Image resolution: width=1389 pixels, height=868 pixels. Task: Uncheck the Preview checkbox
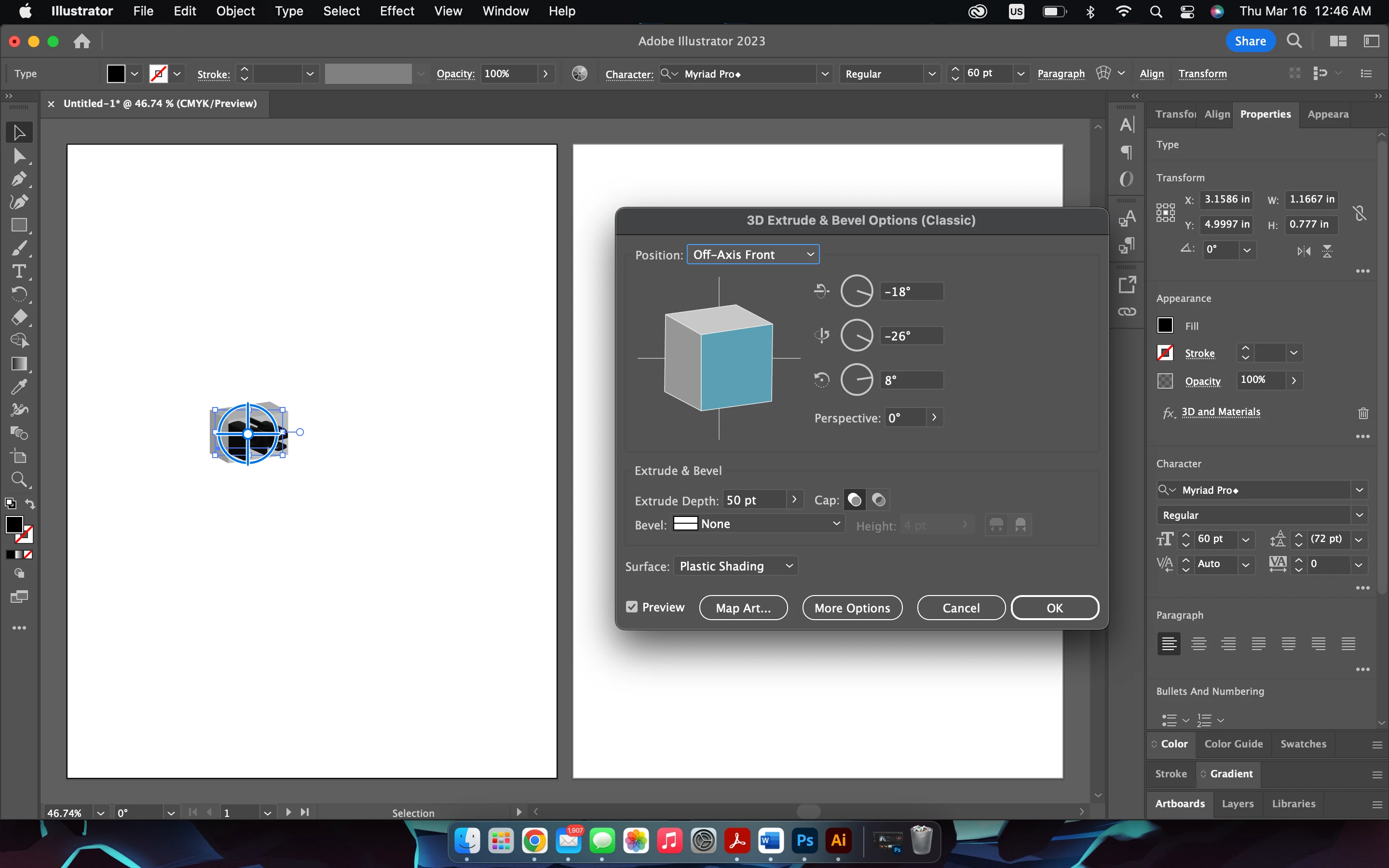(632, 607)
